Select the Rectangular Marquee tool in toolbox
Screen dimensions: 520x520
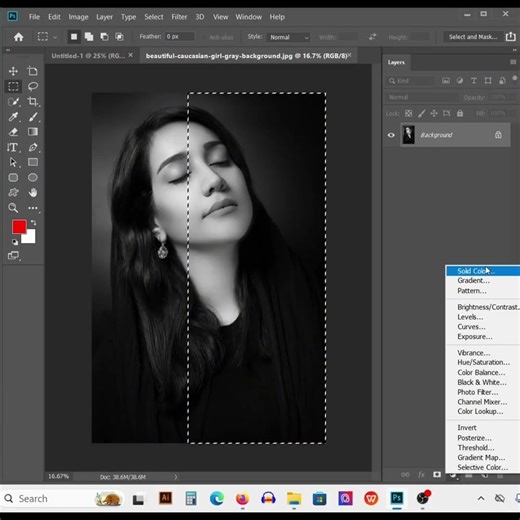[13, 86]
